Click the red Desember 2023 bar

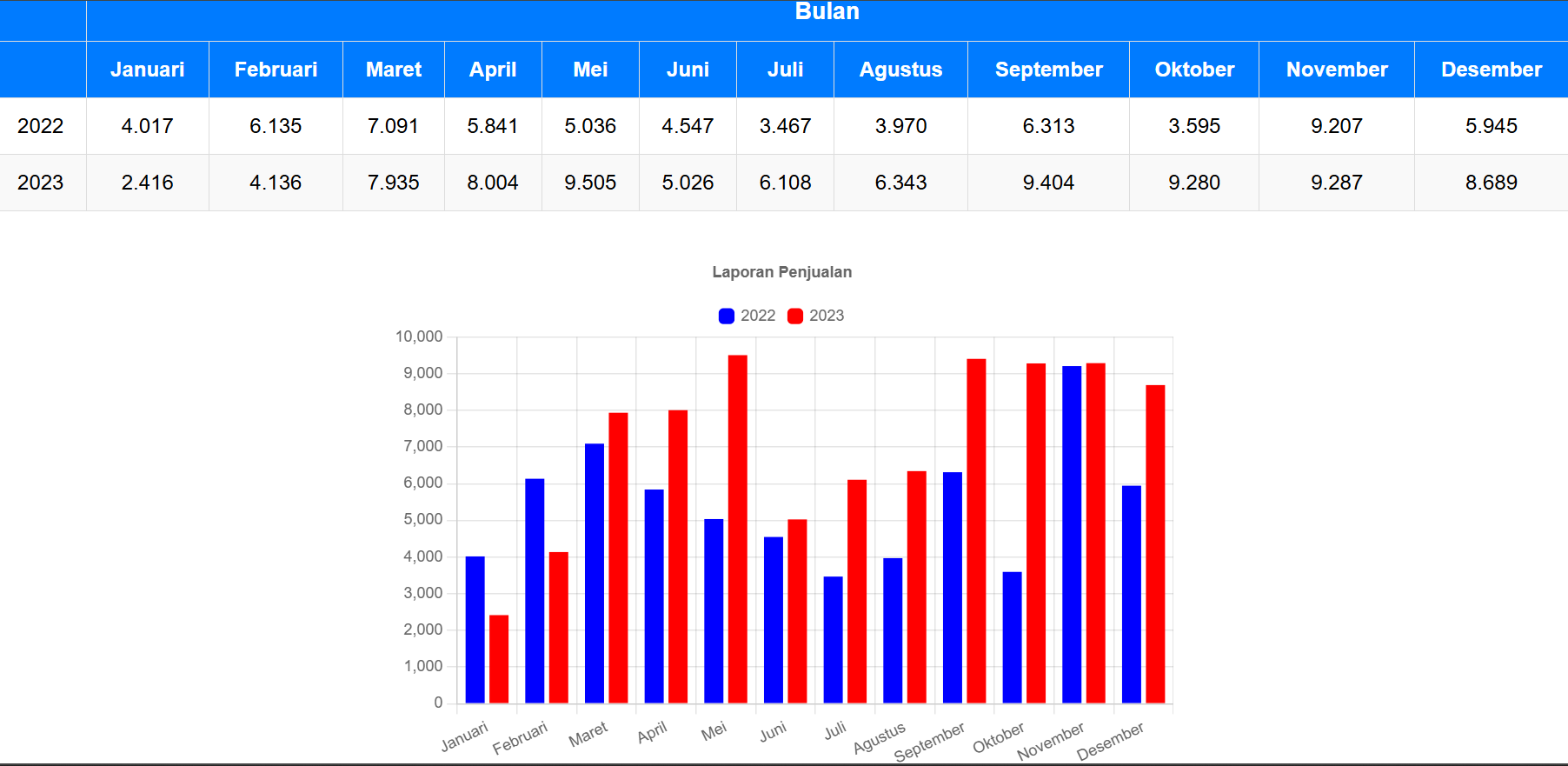1155,544
